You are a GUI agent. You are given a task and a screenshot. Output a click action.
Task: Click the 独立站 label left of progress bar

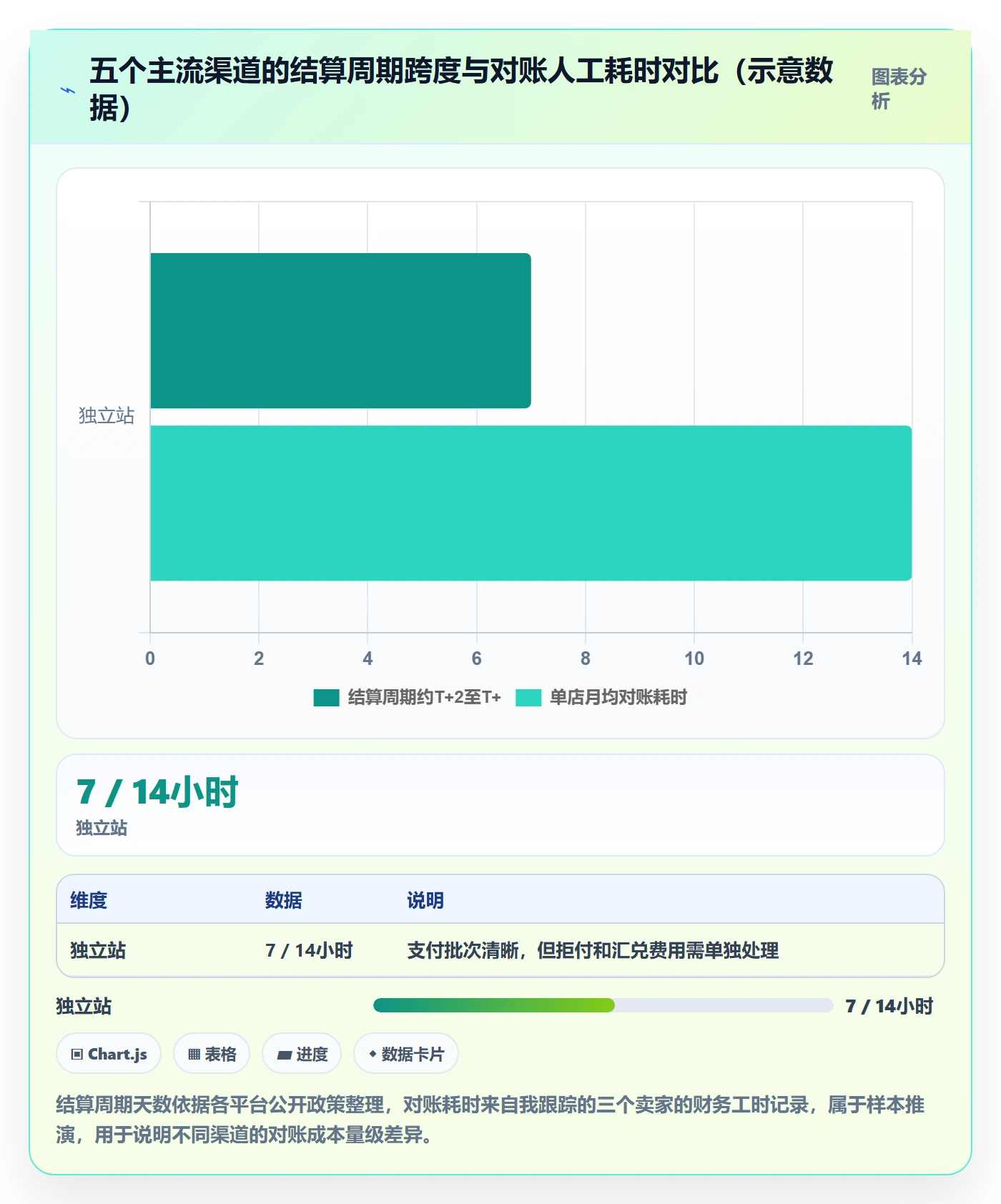click(x=84, y=1006)
